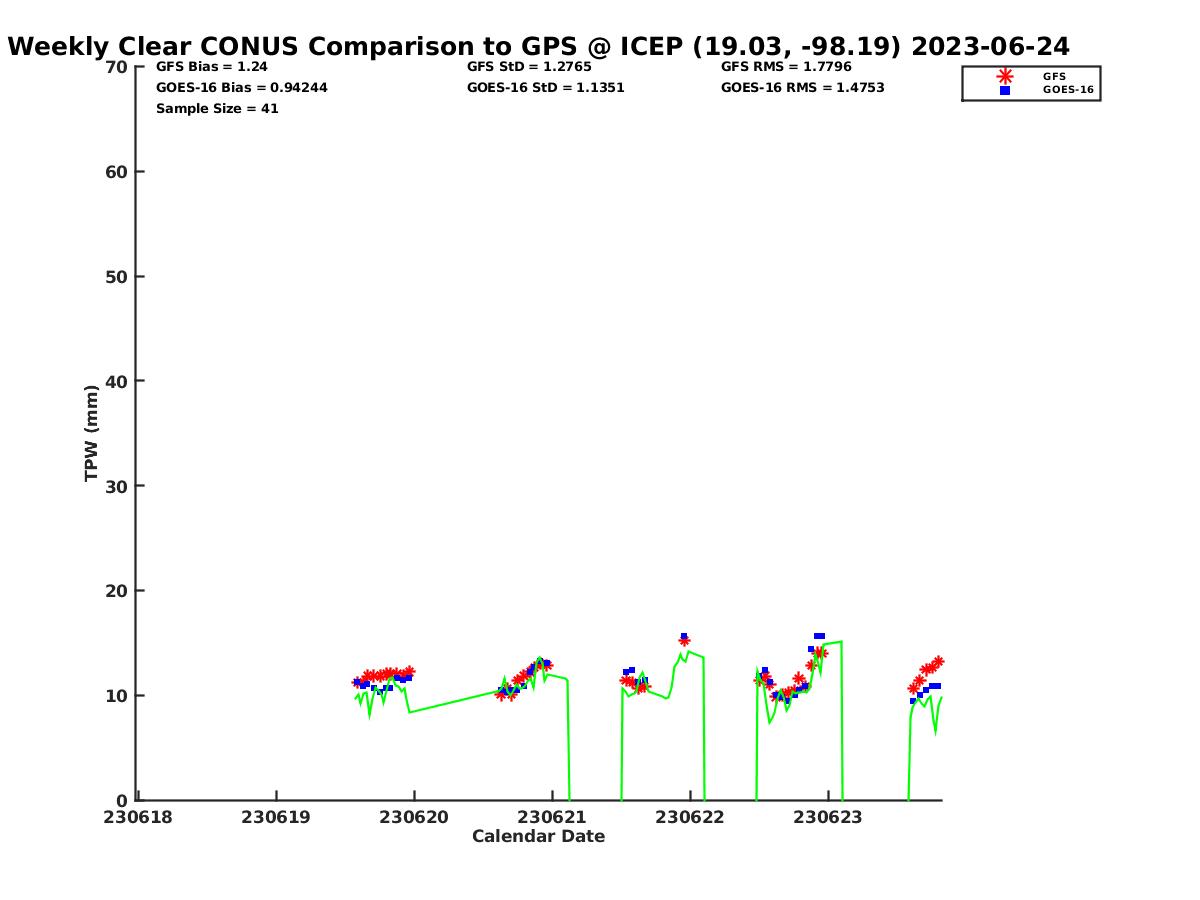The image size is (1200, 900).
Task: Click the 230620 x-axis tick label
Action: pyautogui.click(x=413, y=817)
